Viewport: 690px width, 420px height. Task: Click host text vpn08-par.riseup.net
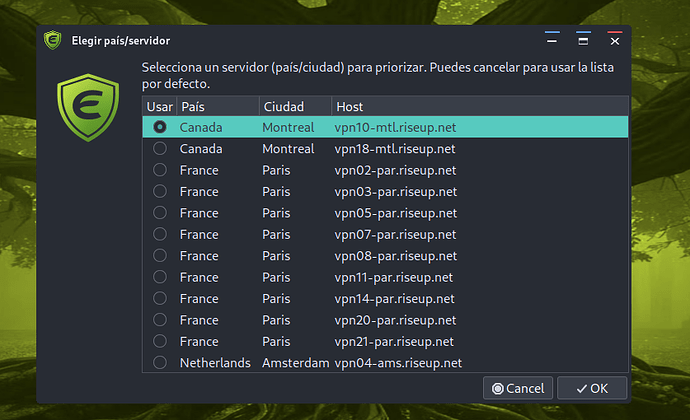[x=396, y=256]
